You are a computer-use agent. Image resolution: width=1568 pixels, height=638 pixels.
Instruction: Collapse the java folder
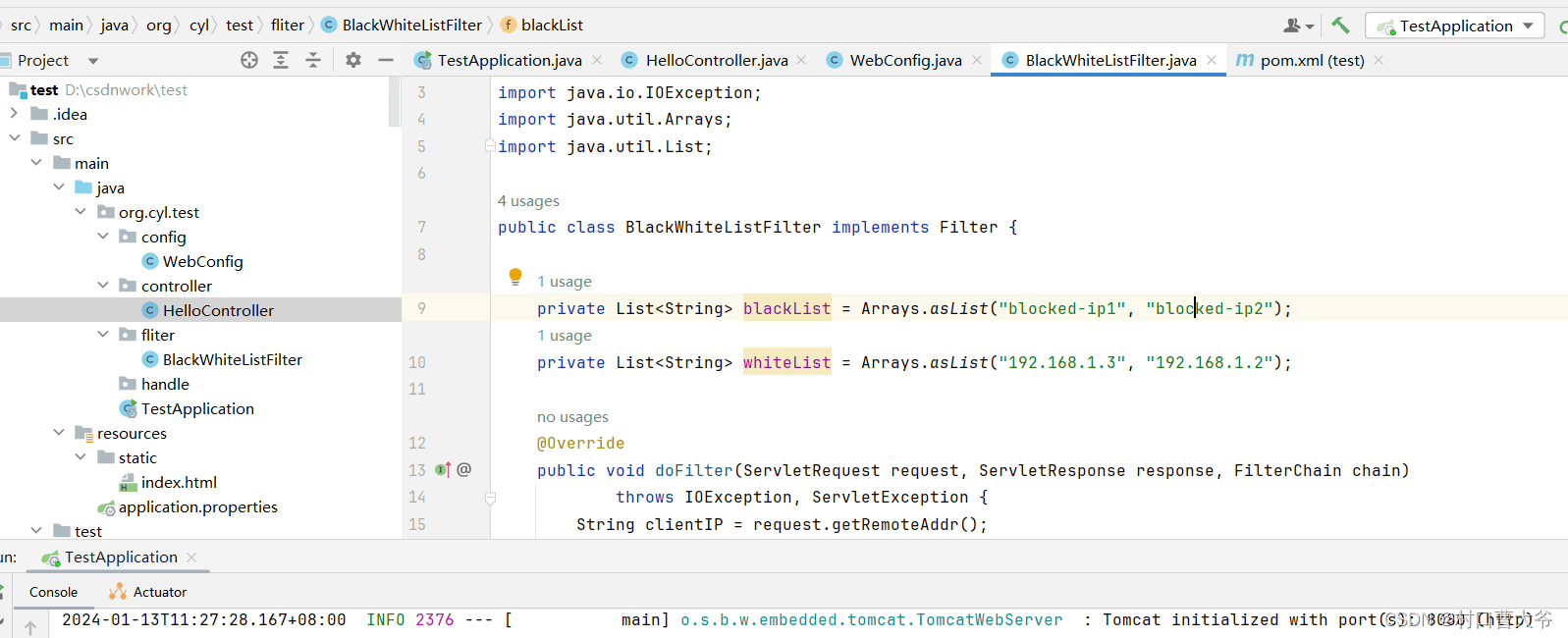[x=59, y=187]
